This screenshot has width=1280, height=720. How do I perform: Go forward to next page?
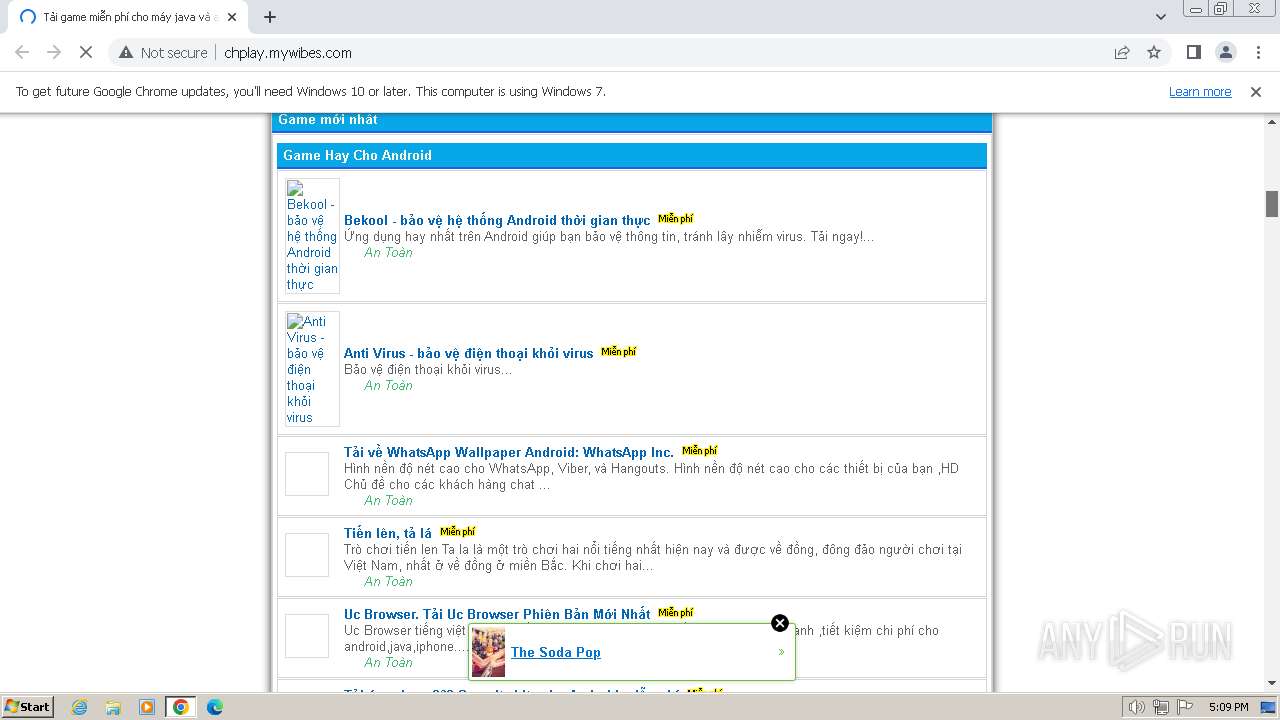click(54, 52)
